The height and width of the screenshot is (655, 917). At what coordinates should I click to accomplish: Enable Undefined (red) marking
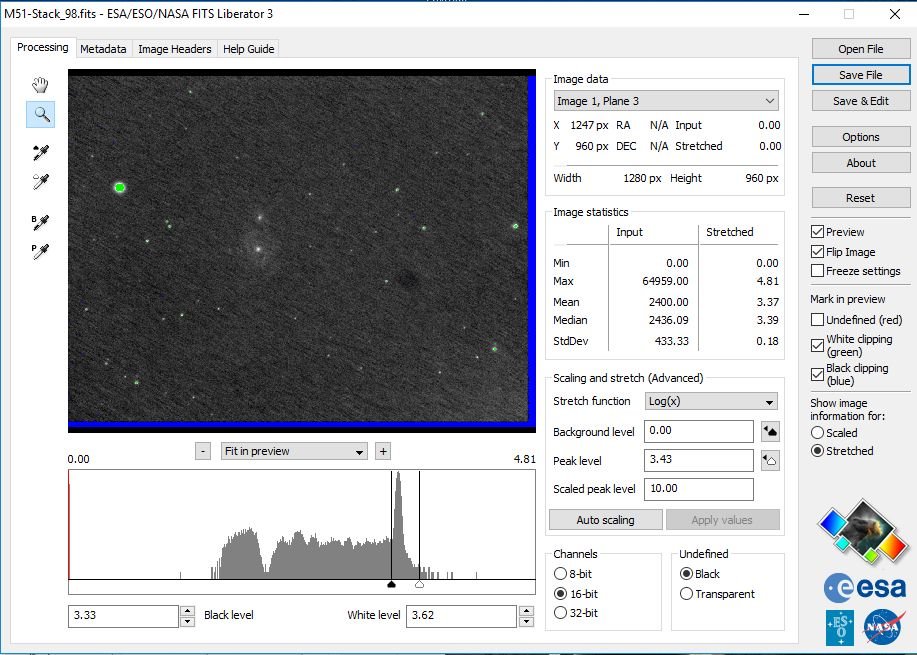(818, 320)
